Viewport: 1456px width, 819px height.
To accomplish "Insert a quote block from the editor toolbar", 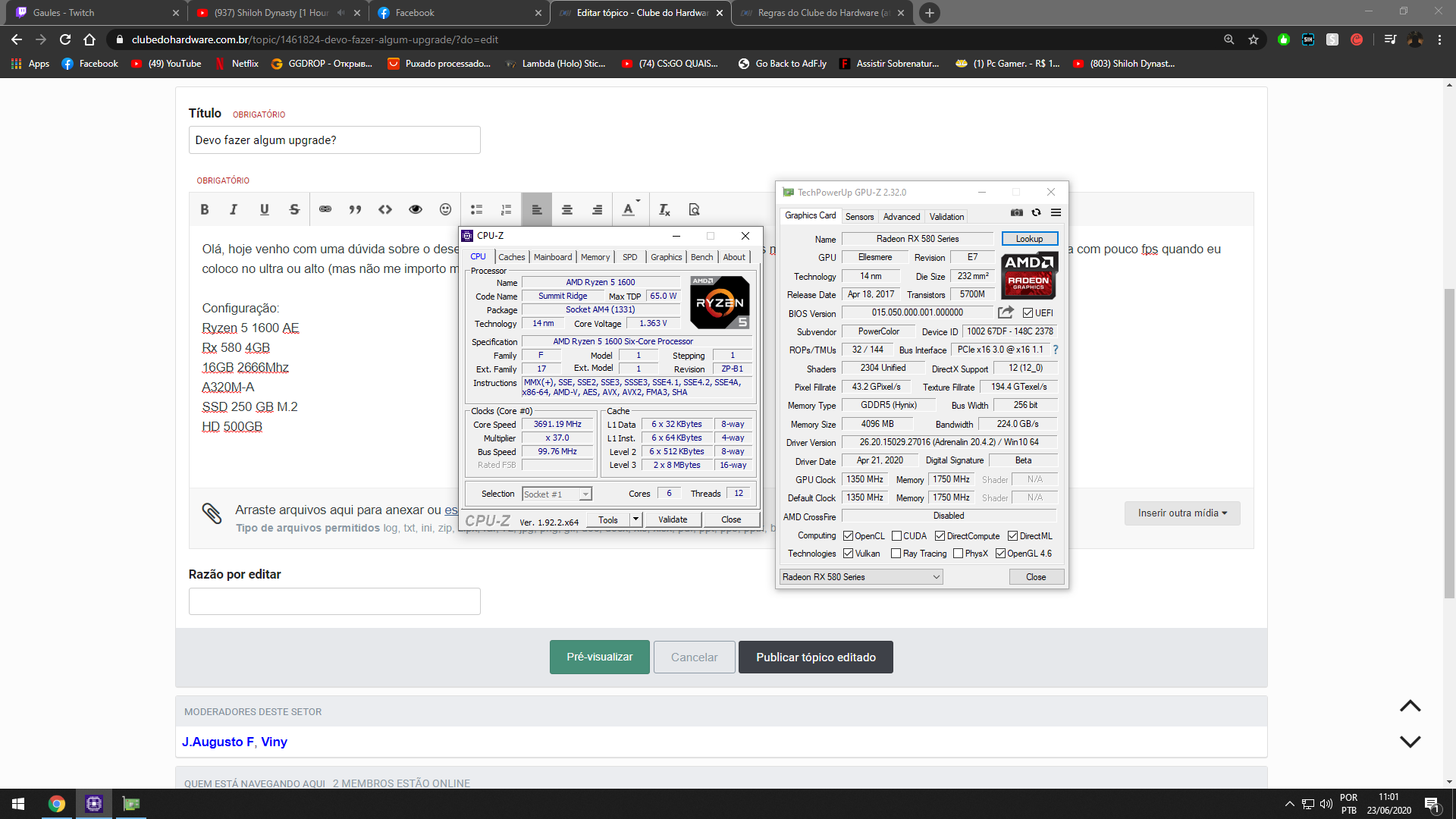I will (355, 209).
